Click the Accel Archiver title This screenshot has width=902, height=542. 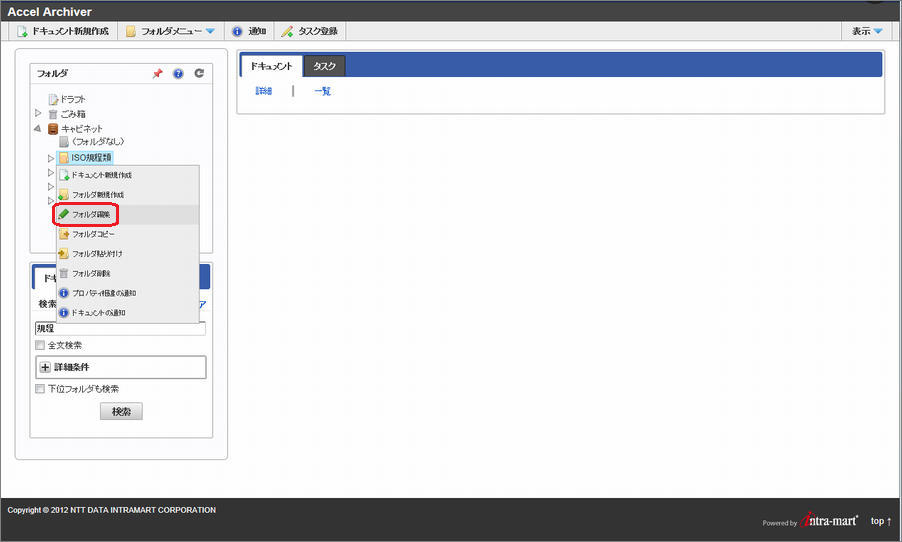pos(49,12)
